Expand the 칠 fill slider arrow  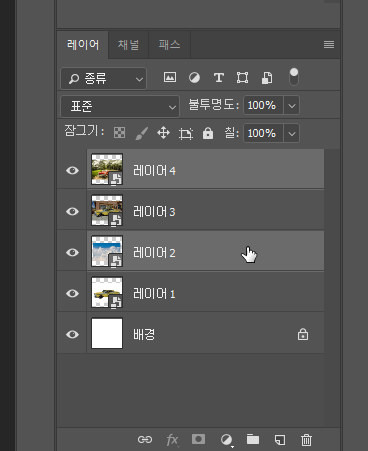[x=292, y=134]
